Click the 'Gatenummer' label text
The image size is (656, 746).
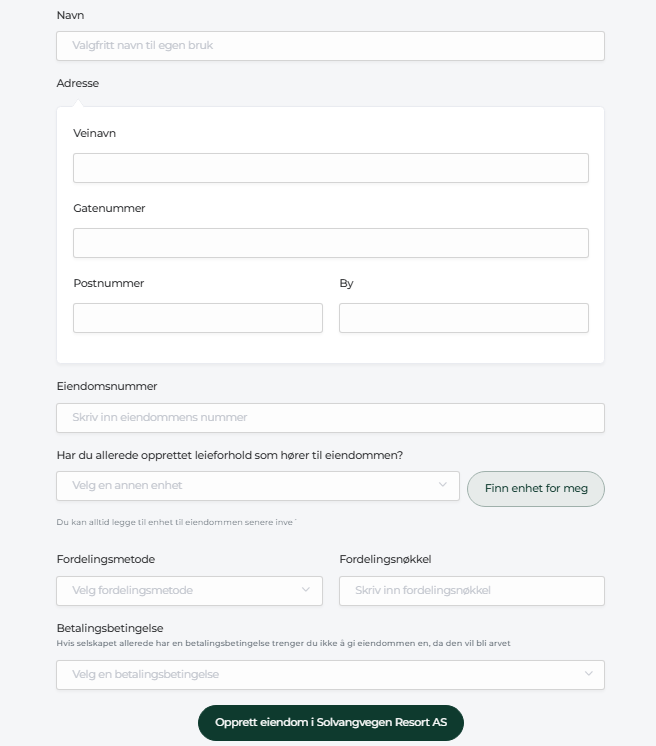tap(109, 208)
